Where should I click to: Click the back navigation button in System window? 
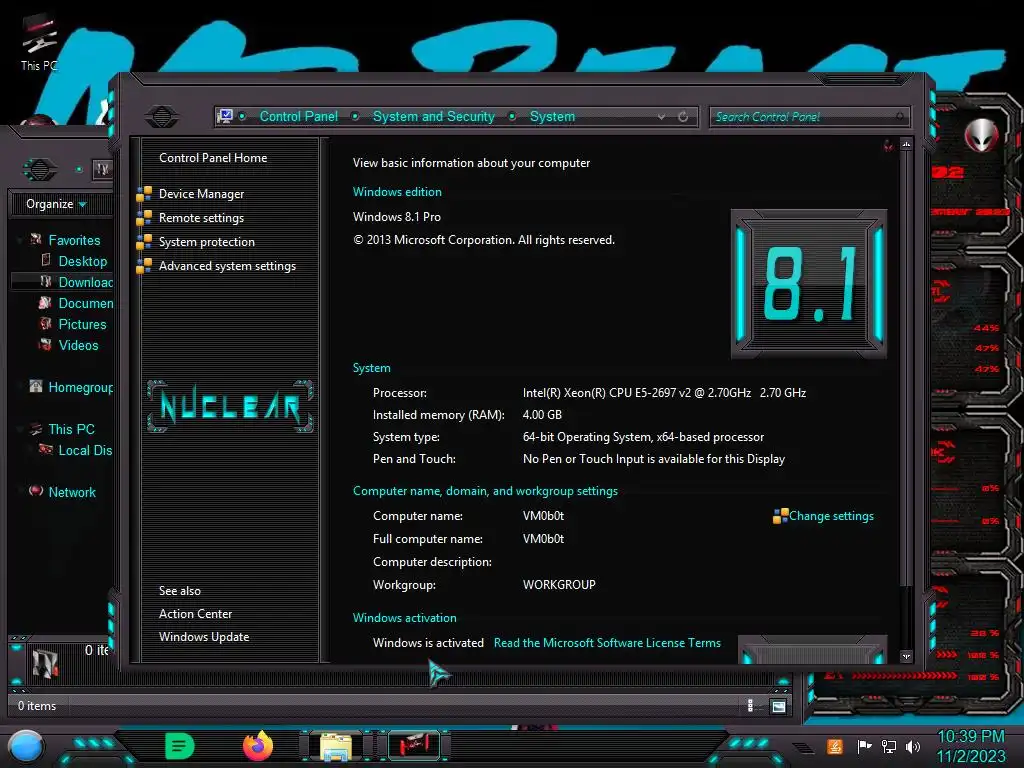(x=161, y=116)
